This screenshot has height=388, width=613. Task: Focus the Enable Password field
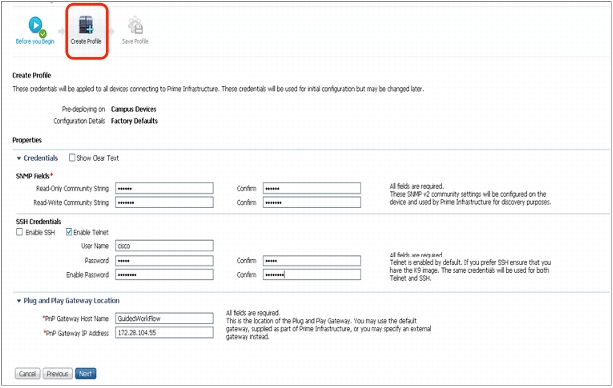coord(164,275)
